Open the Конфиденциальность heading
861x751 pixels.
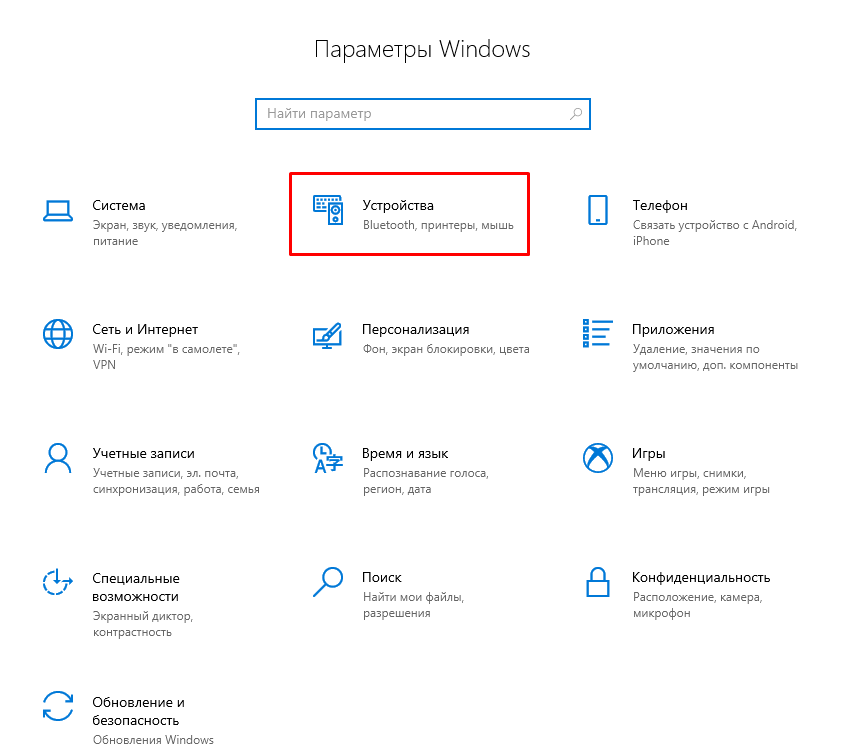tap(701, 578)
